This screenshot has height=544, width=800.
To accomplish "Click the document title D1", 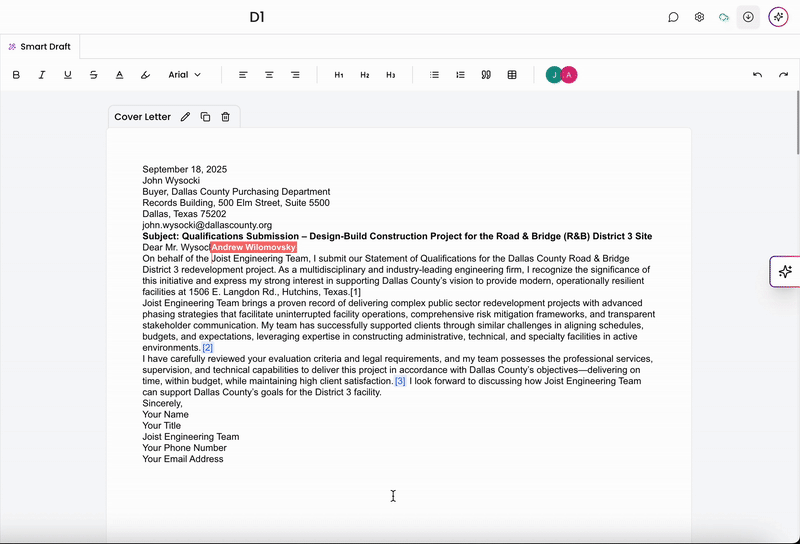I will (257, 17).
